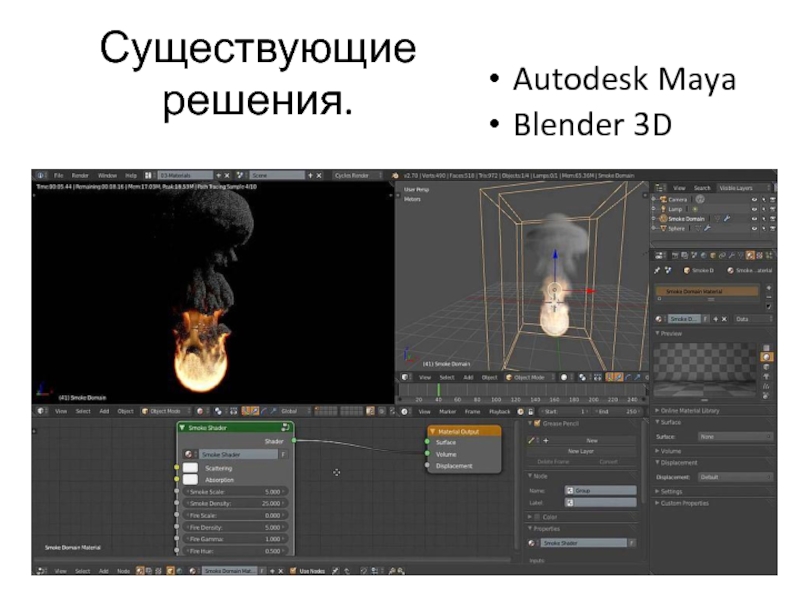
Task: Click the Smoke Density value field
Action: [x=235, y=503]
